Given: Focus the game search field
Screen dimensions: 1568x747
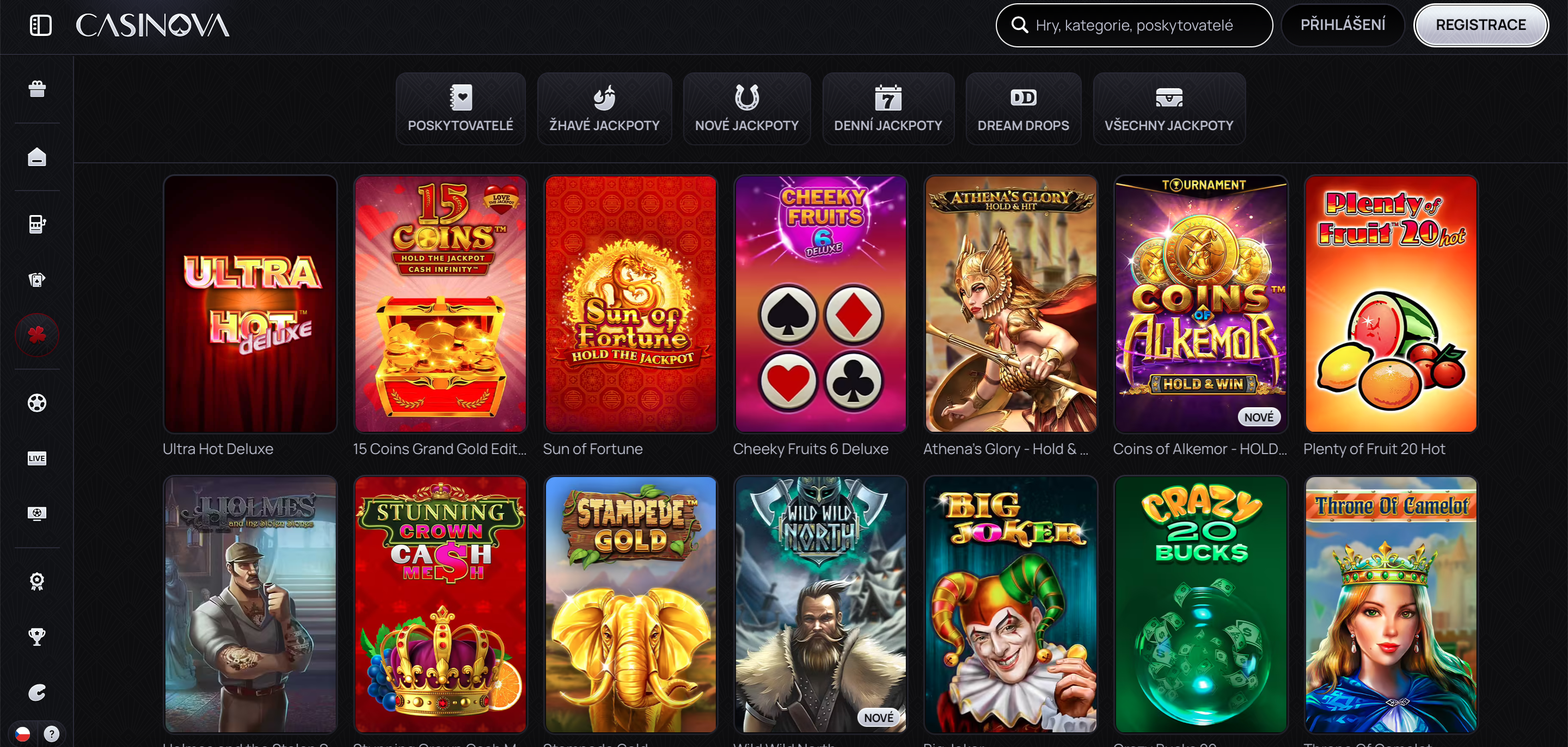Looking at the screenshot, I should (x=1134, y=25).
